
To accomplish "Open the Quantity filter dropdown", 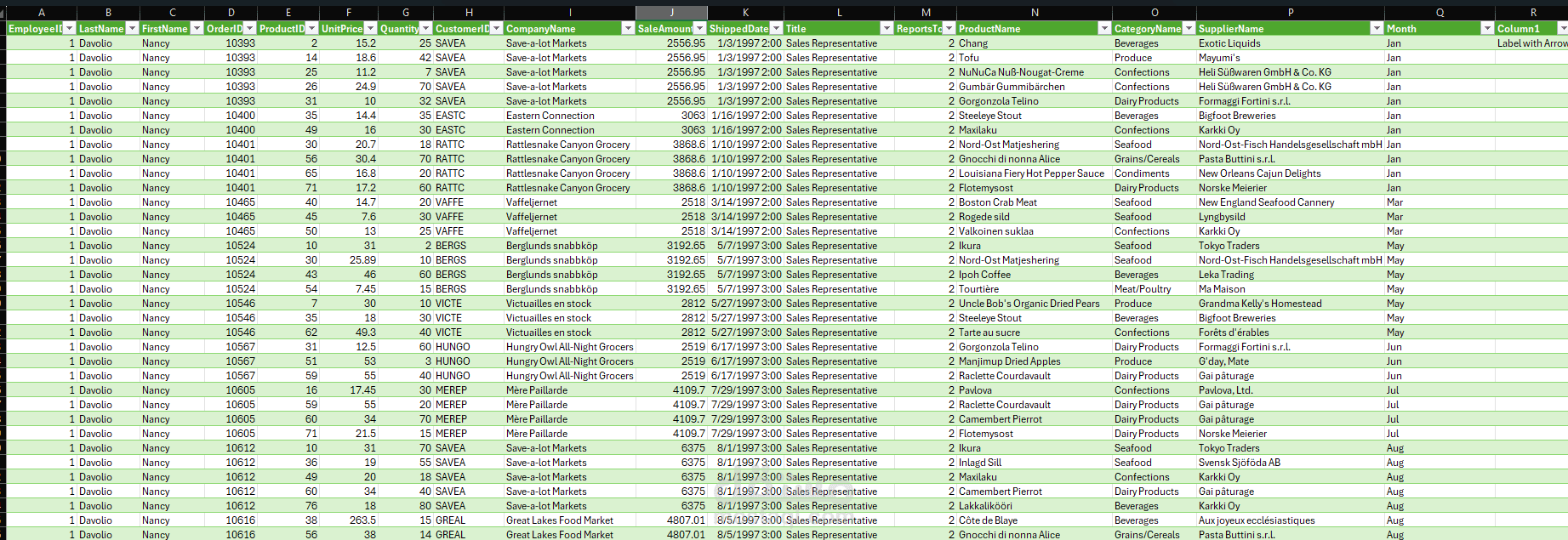I will (425, 28).
